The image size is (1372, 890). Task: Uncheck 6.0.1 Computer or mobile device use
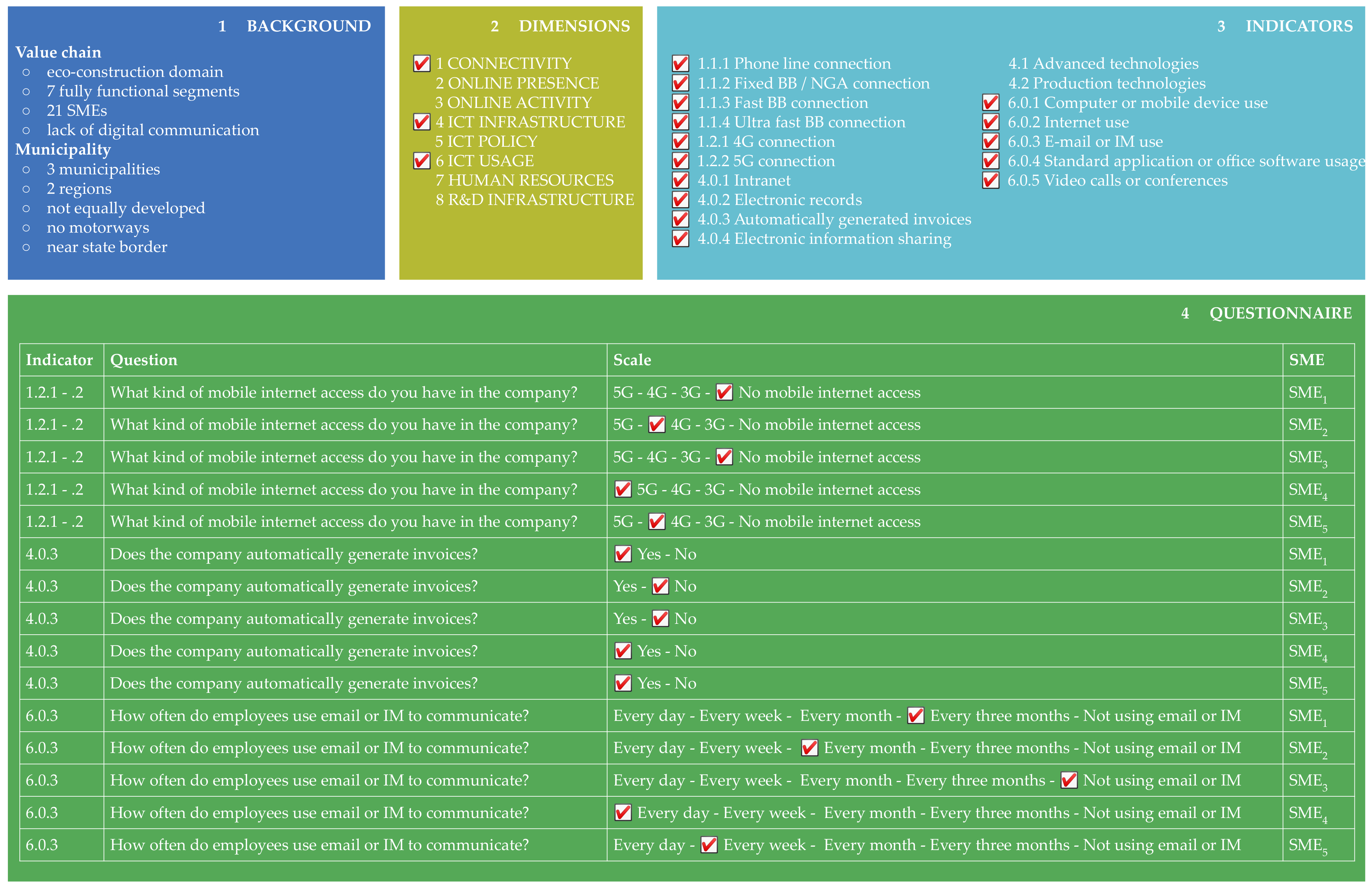[991, 103]
